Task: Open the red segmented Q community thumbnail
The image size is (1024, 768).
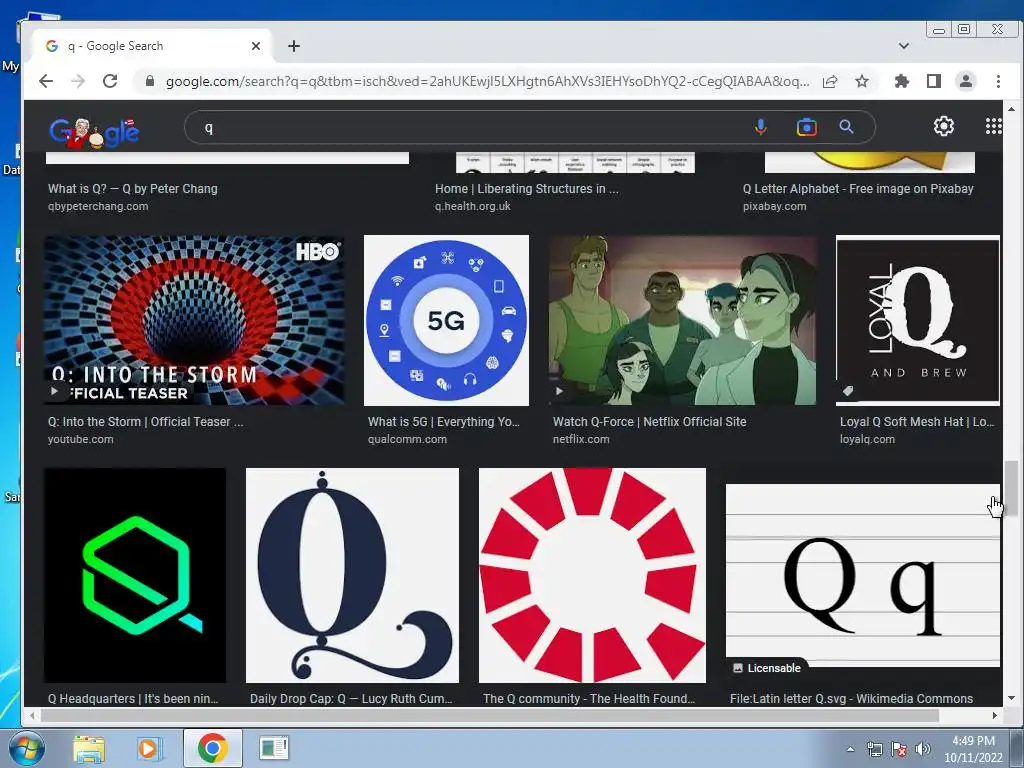Action: pos(592,575)
